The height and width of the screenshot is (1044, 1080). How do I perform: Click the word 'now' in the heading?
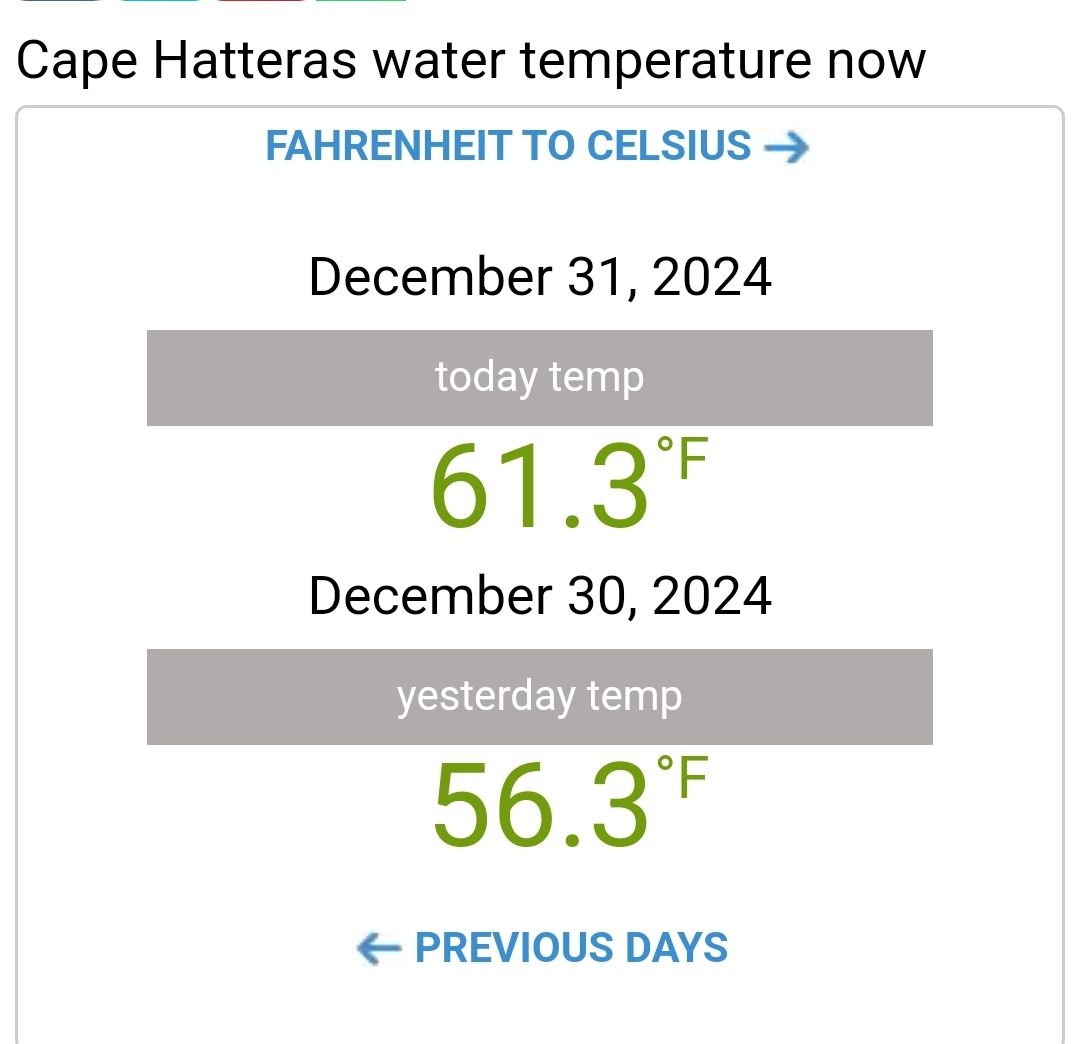pos(876,62)
